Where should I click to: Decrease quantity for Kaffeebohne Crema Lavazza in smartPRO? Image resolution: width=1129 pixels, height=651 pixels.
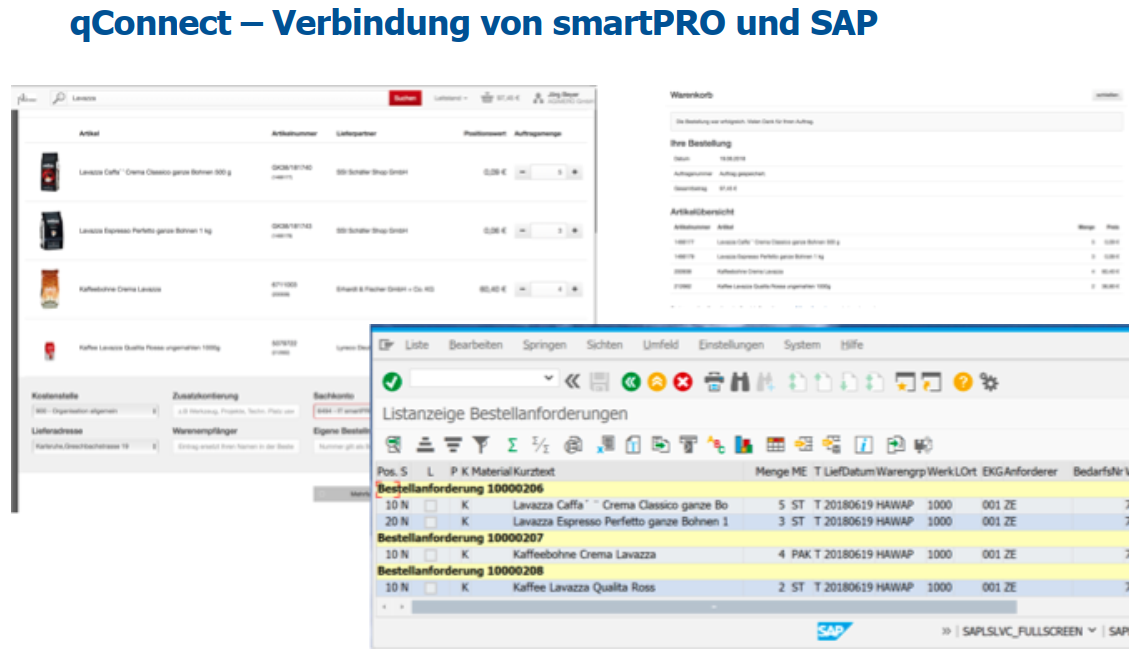[523, 289]
